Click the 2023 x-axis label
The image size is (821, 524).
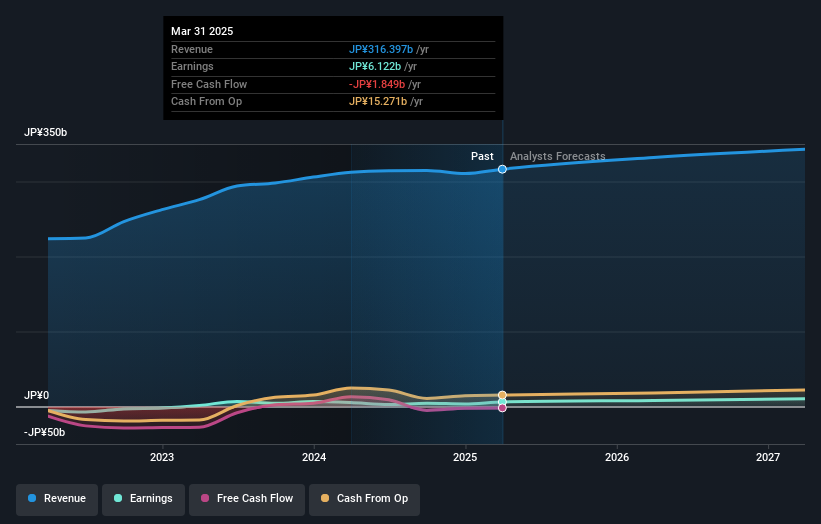click(162, 457)
